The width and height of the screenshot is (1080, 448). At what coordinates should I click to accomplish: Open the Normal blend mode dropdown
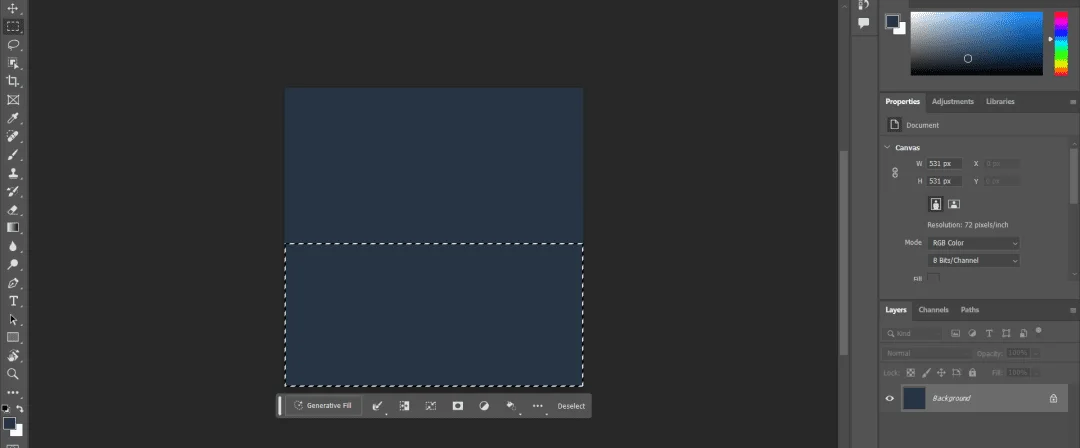pyautogui.click(x=926, y=354)
